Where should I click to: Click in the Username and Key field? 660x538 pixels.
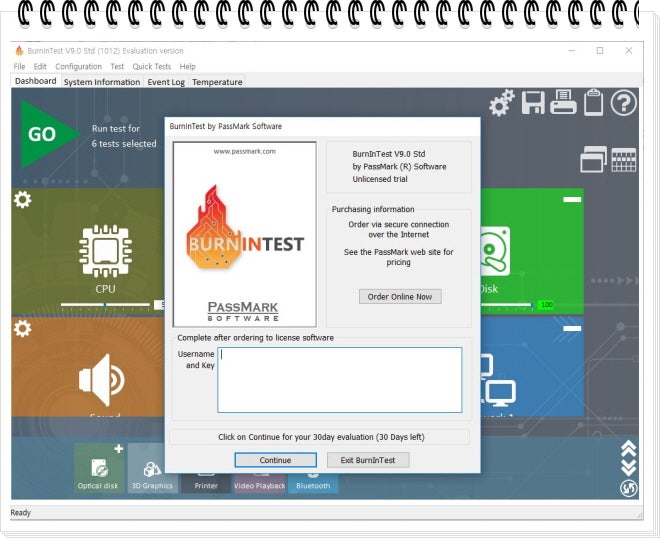339,380
